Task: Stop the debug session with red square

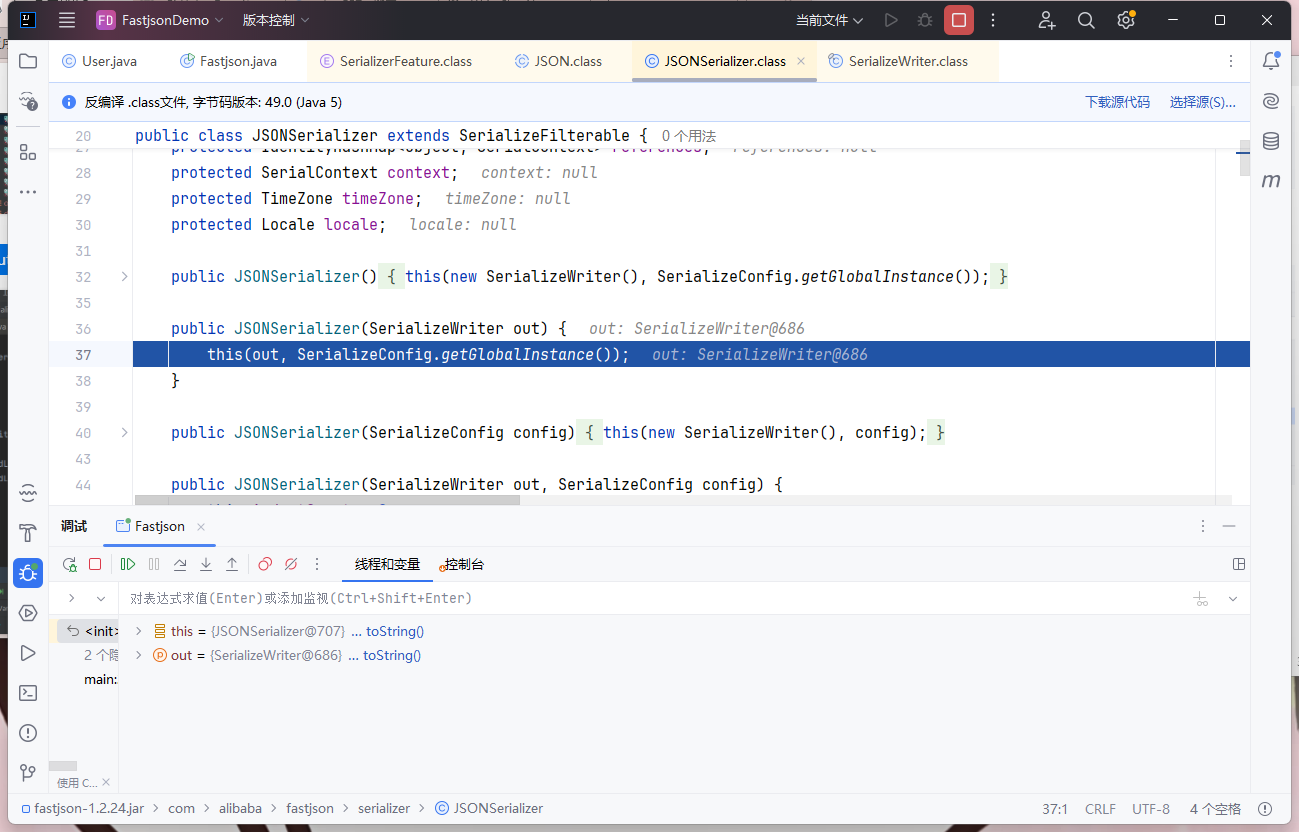Action: tap(95, 564)
